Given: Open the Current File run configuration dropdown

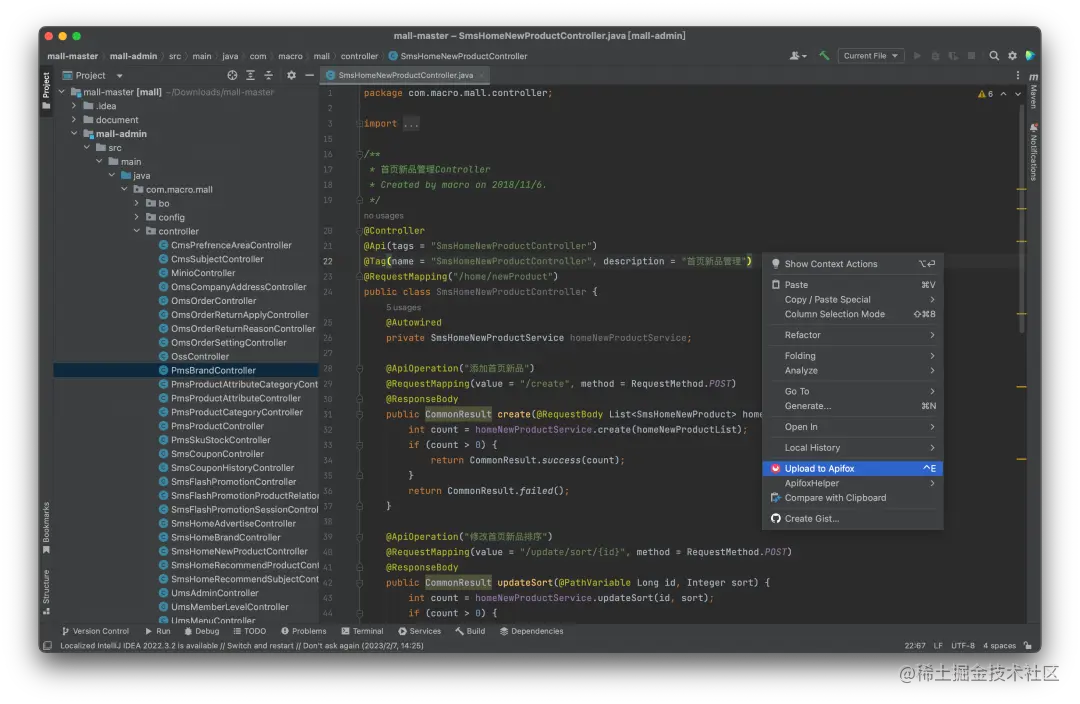Looking at the screenshot, I should (871, 56).
